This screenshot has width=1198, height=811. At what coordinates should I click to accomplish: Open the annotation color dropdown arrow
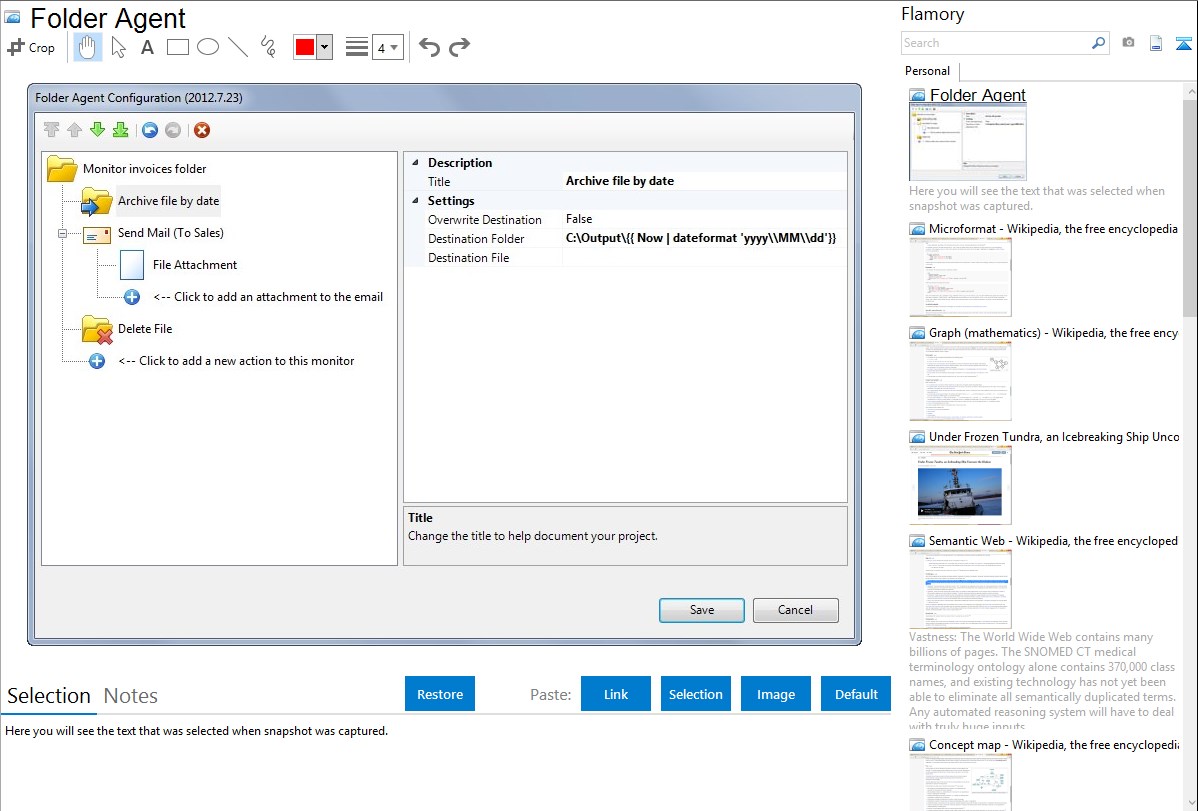click(325, 47)
